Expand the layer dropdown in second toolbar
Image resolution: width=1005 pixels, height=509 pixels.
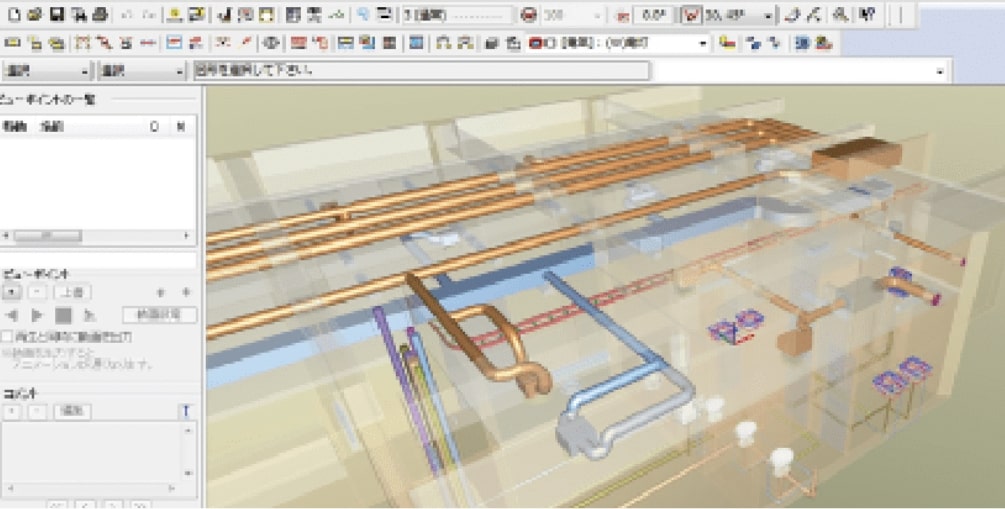coord(702,44)
